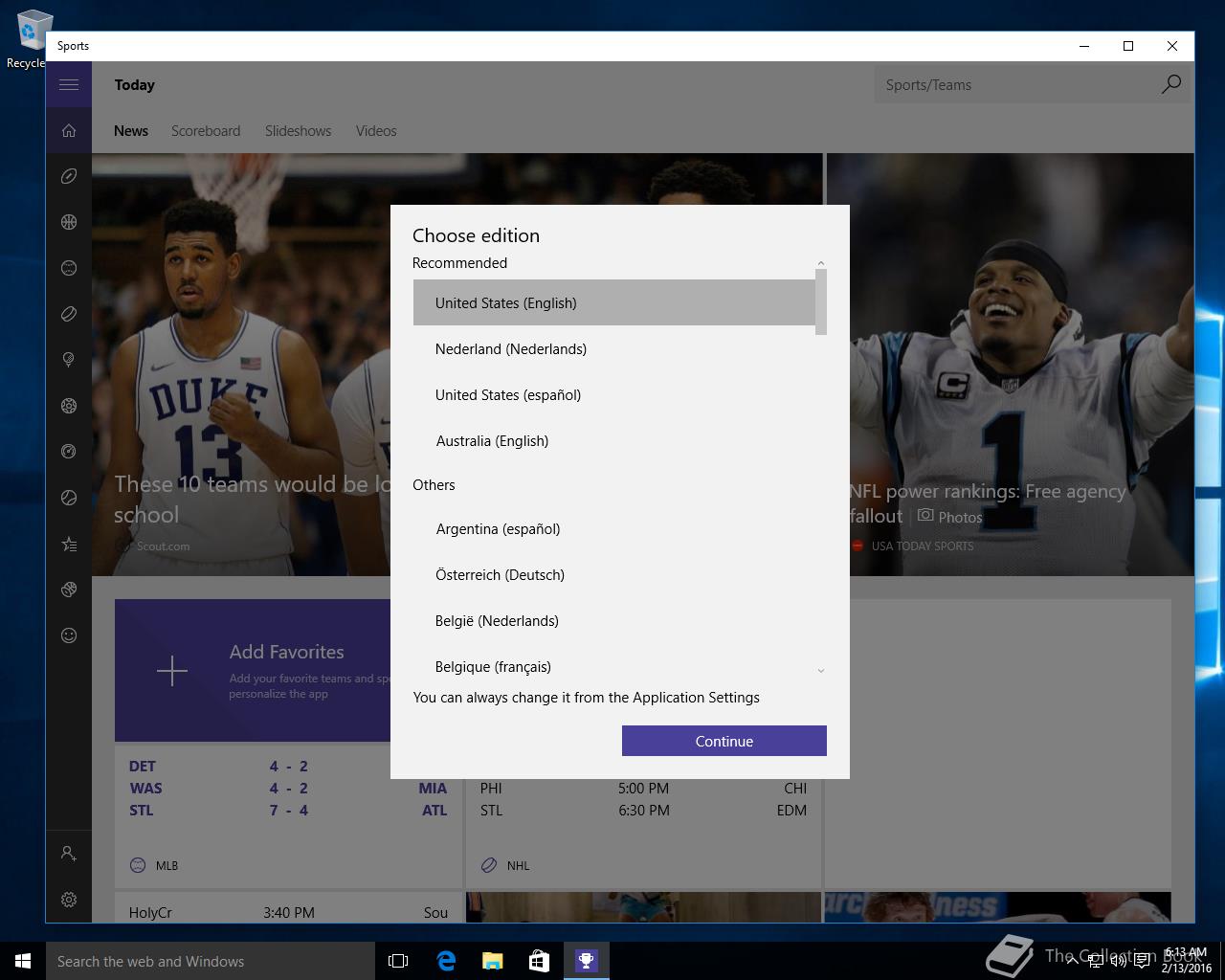Click the 'Search the web and Windows' box

click(x=211, y=961)
